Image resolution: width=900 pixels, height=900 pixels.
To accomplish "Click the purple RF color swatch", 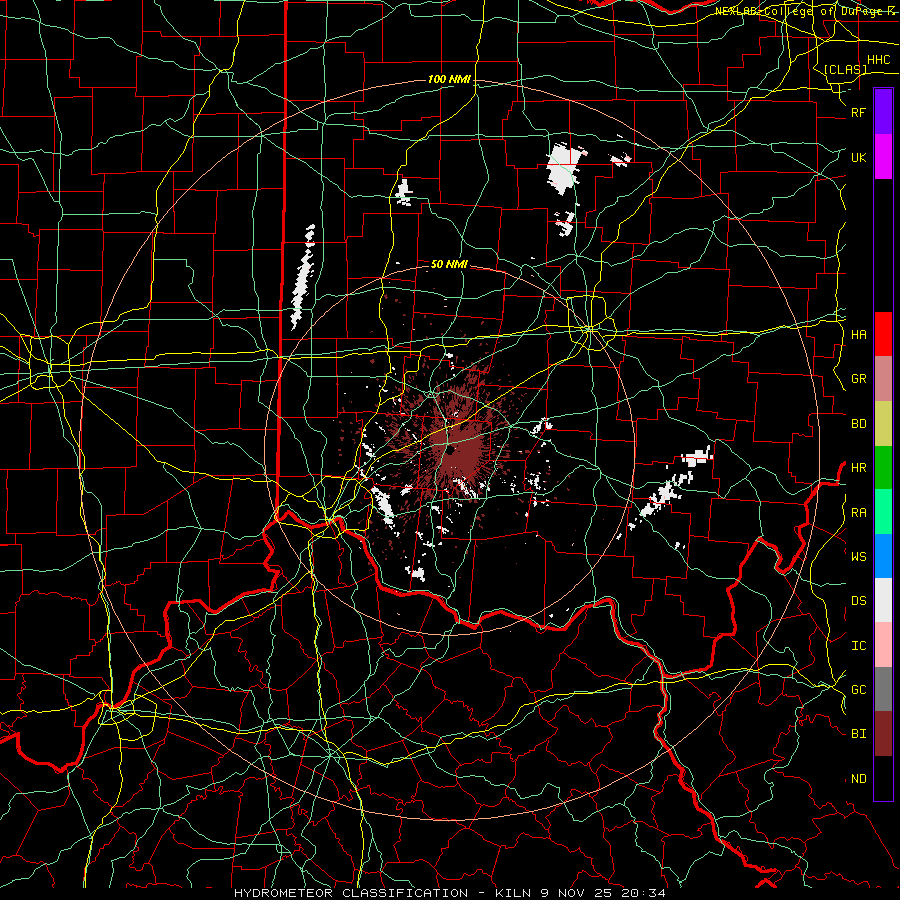I will [x=883, y=112].
